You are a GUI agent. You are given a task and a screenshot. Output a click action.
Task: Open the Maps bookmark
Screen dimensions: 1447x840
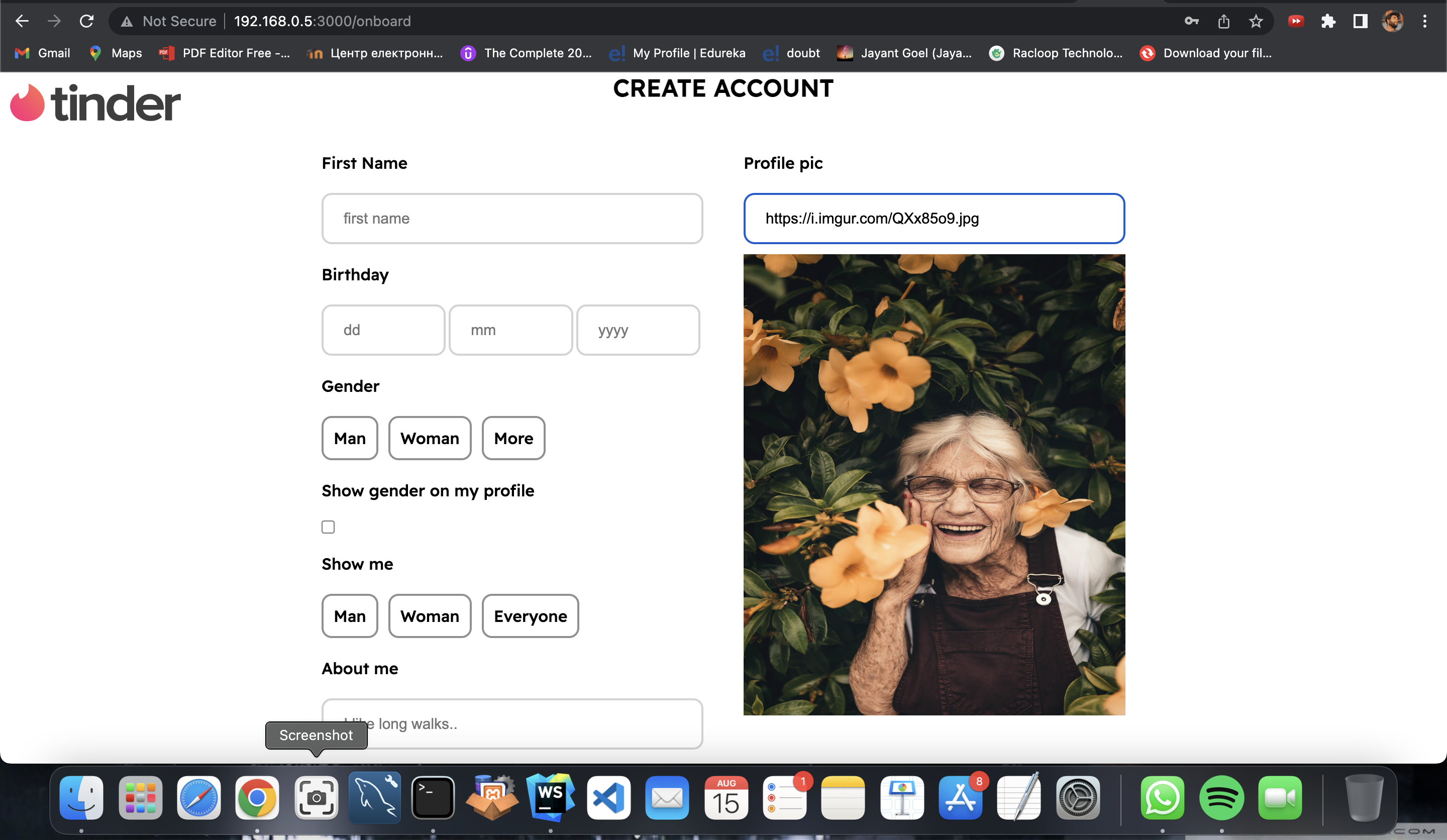(x=116, y=53)
